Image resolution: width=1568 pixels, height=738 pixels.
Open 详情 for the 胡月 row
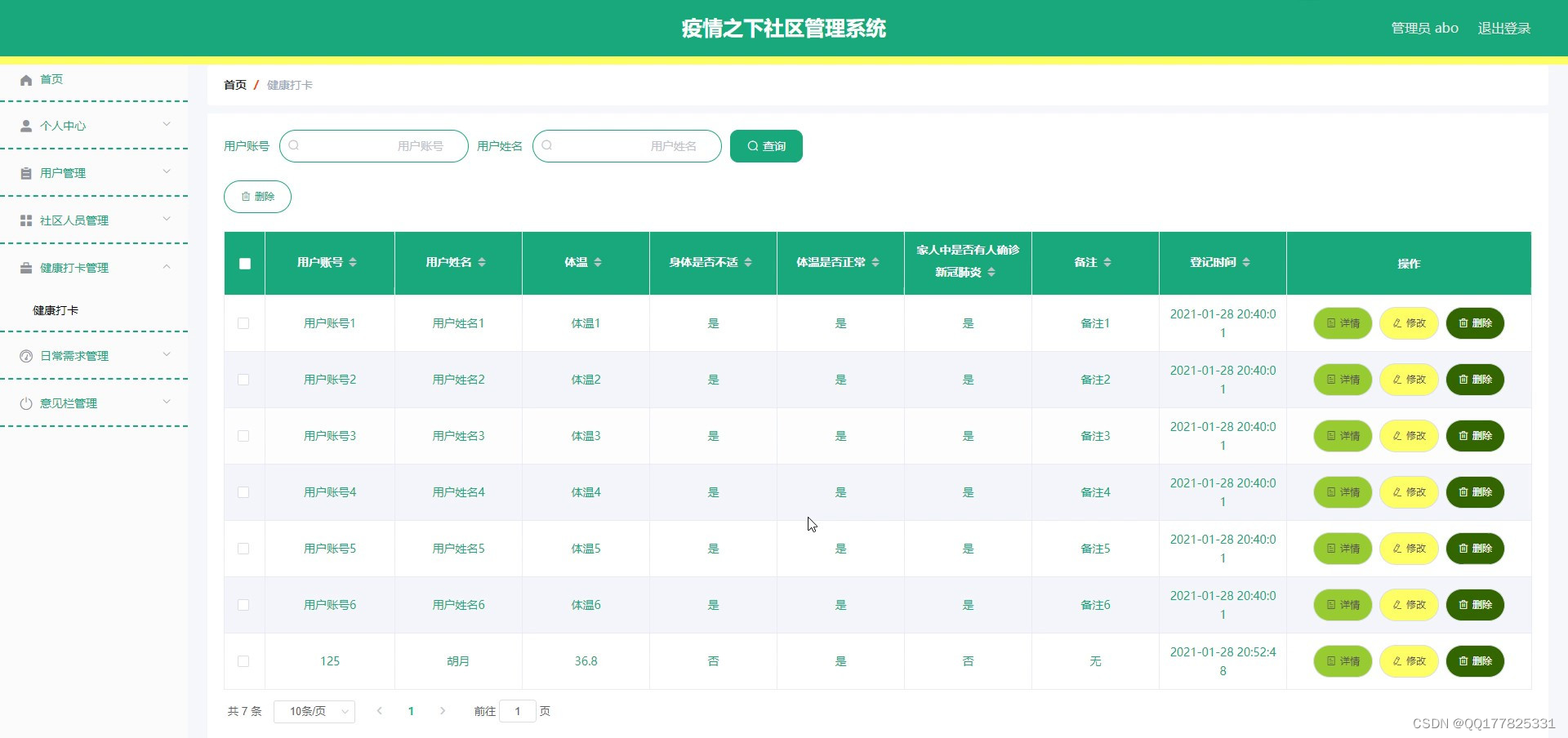point(1343,661)
